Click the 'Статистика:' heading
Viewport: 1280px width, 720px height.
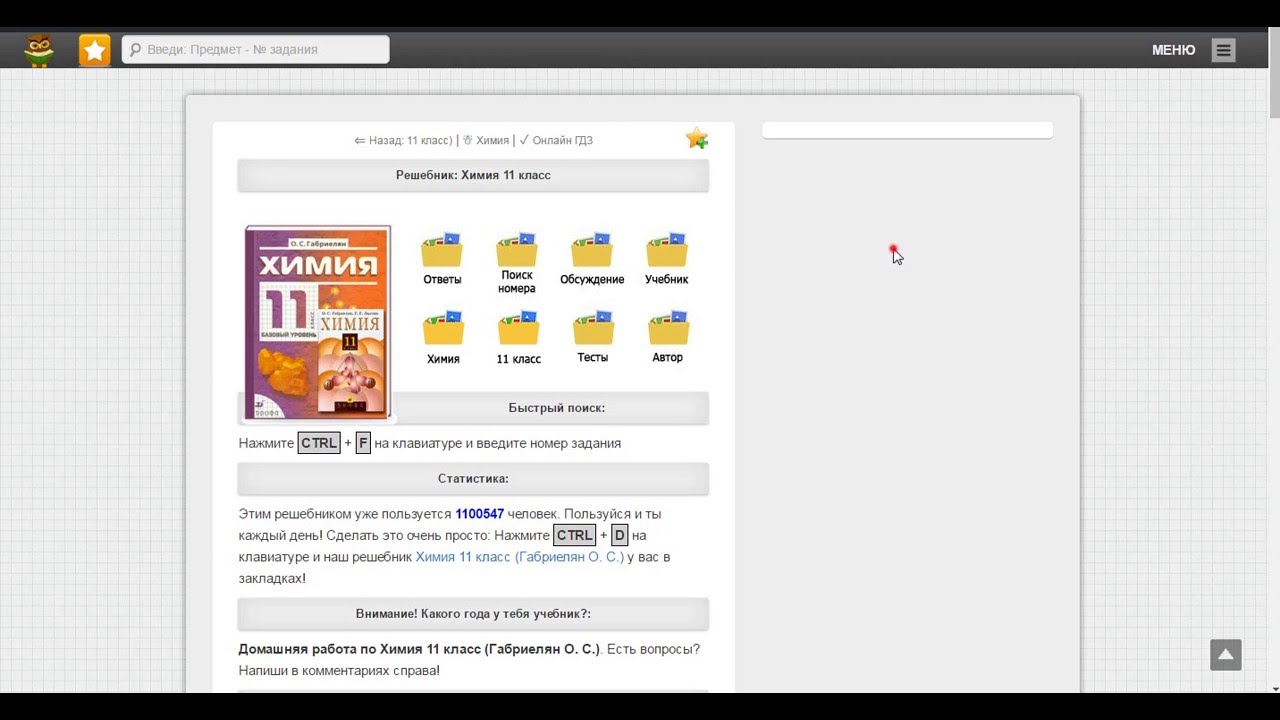(473, 479)
